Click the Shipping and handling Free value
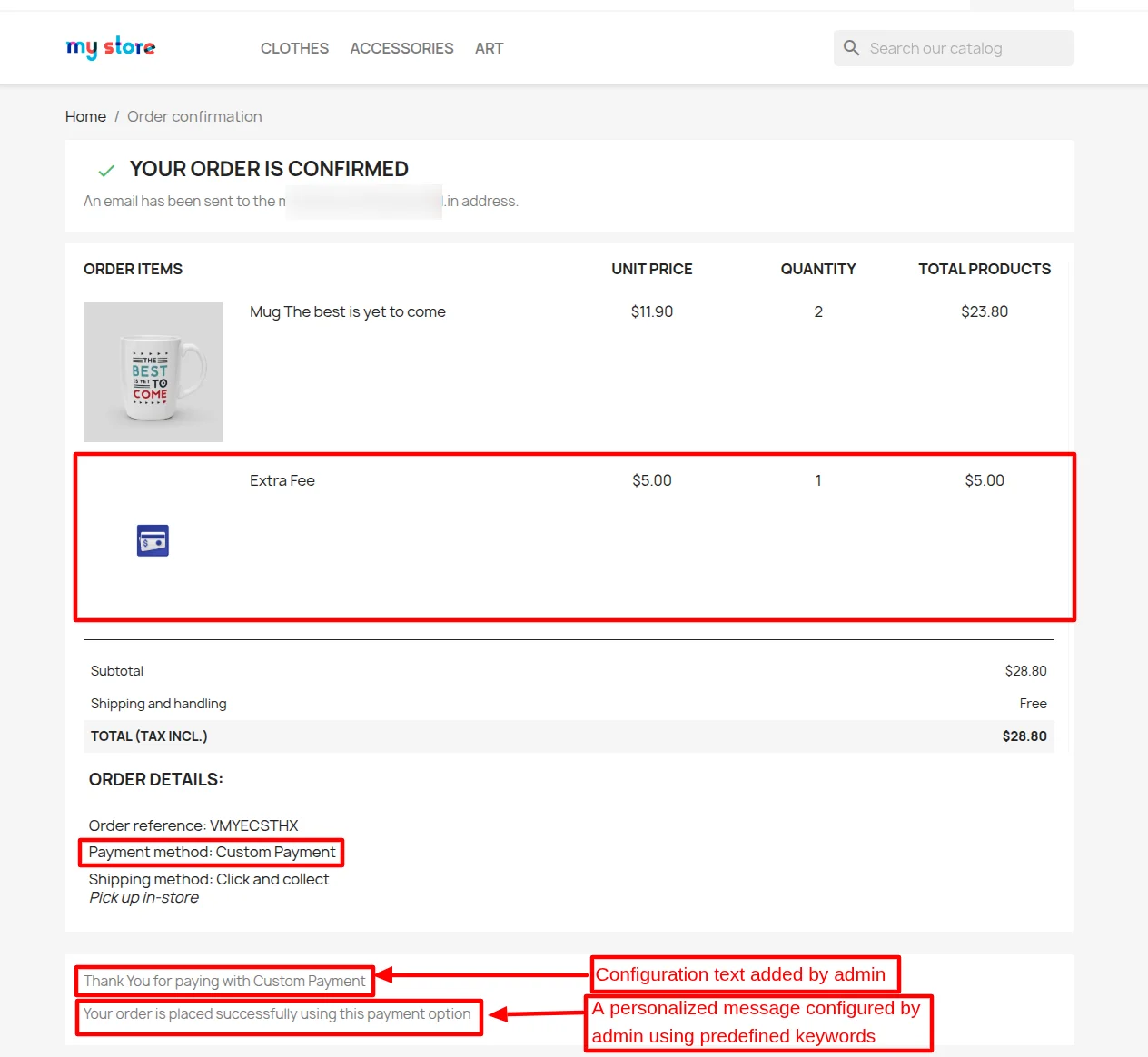Image resolution: width=1148 pixels, height=1057 pixels. (x=1033, y=704)
